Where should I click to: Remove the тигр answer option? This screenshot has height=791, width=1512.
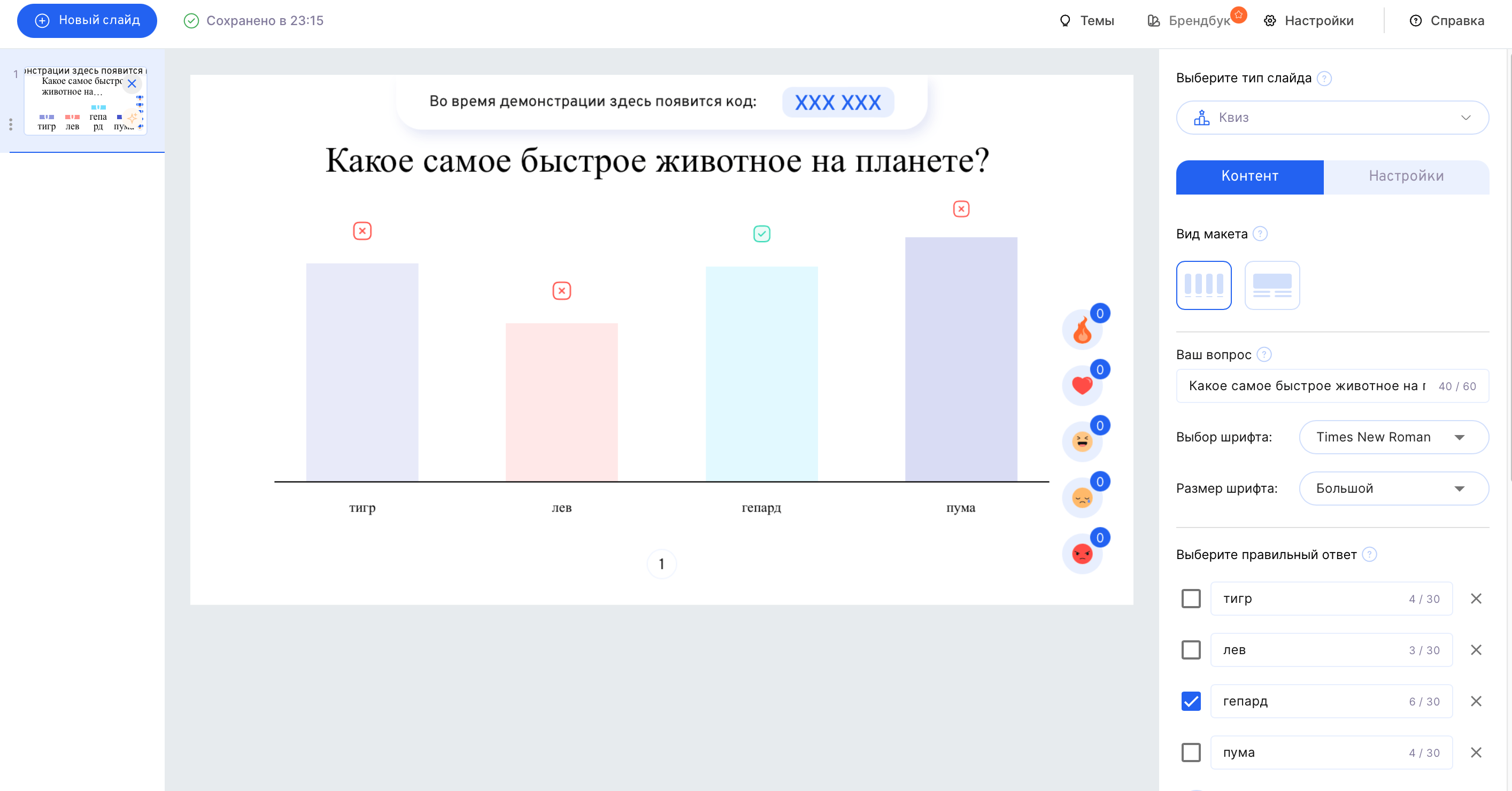tap(1476, 599)
